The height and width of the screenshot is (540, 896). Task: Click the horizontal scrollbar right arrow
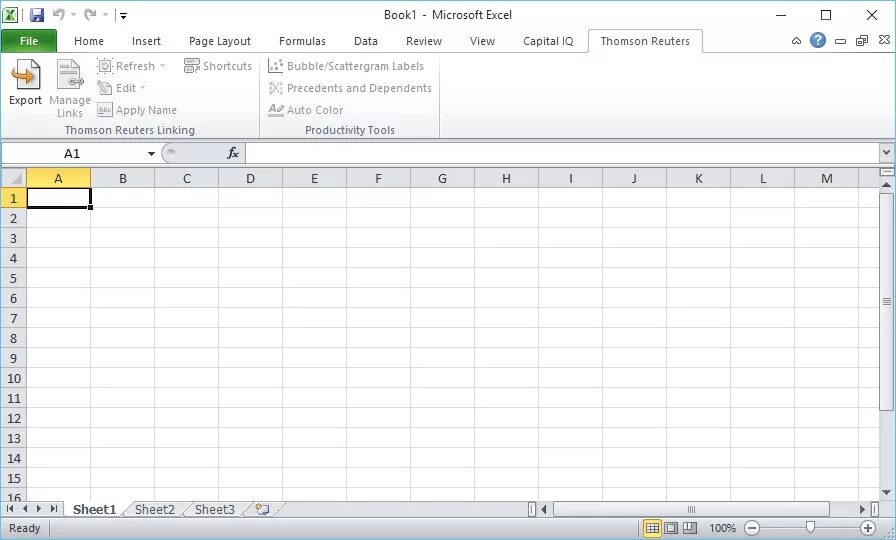[863, 509]
